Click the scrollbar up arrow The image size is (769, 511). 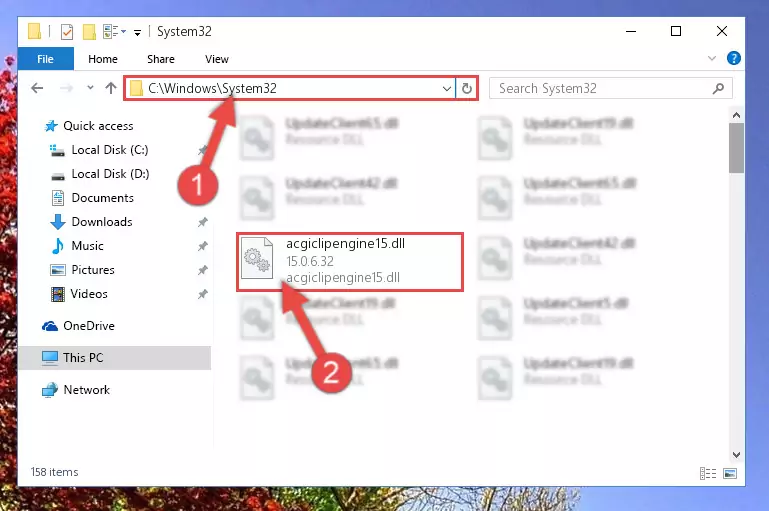pyautogui.click(x=736, y=115)
